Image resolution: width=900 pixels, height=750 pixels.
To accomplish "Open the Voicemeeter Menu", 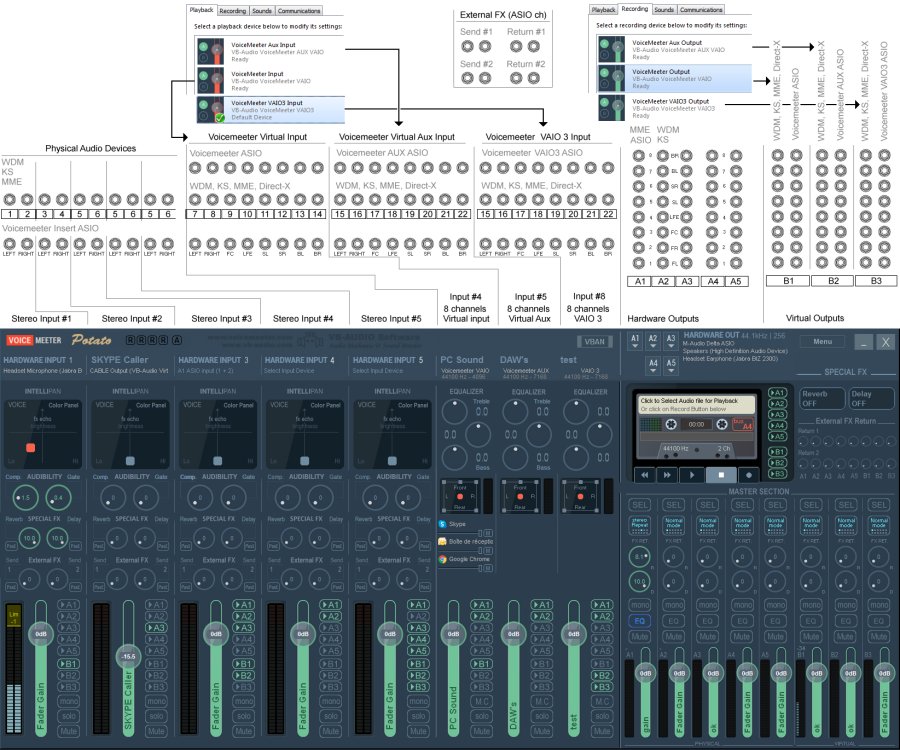I will click(822, 342).
